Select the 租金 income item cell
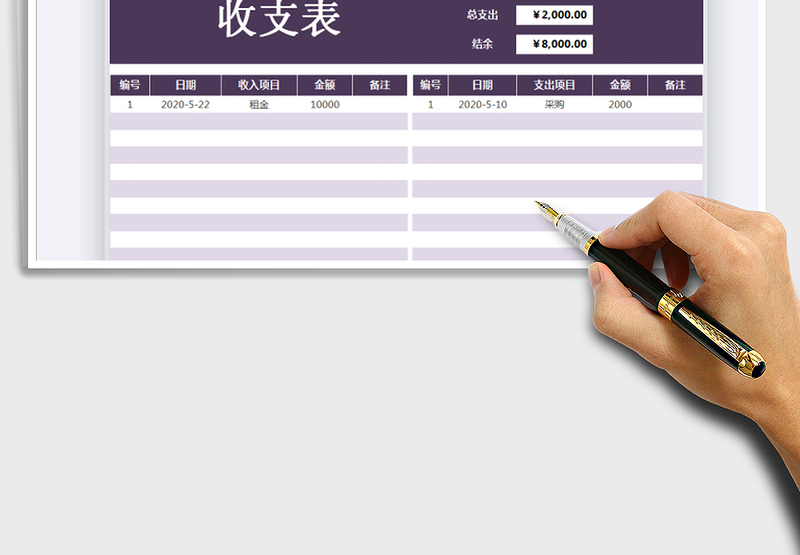Image resolution: width=800 pixels, height=555 pixels. click(x=259, y=105)
